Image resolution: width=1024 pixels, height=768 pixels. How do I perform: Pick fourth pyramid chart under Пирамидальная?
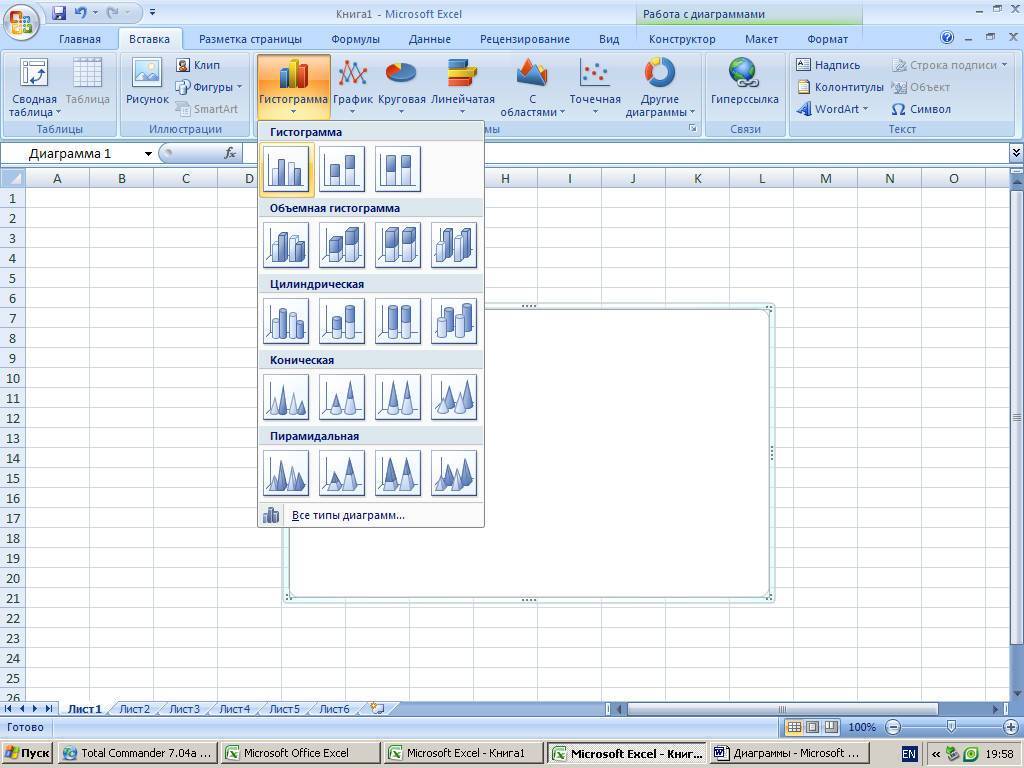454,473
